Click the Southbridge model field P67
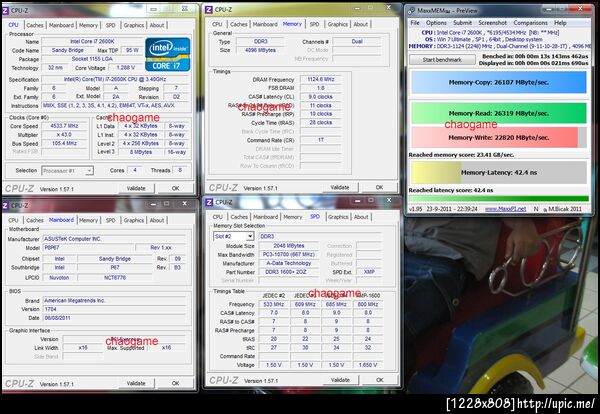 pos(115,267)
